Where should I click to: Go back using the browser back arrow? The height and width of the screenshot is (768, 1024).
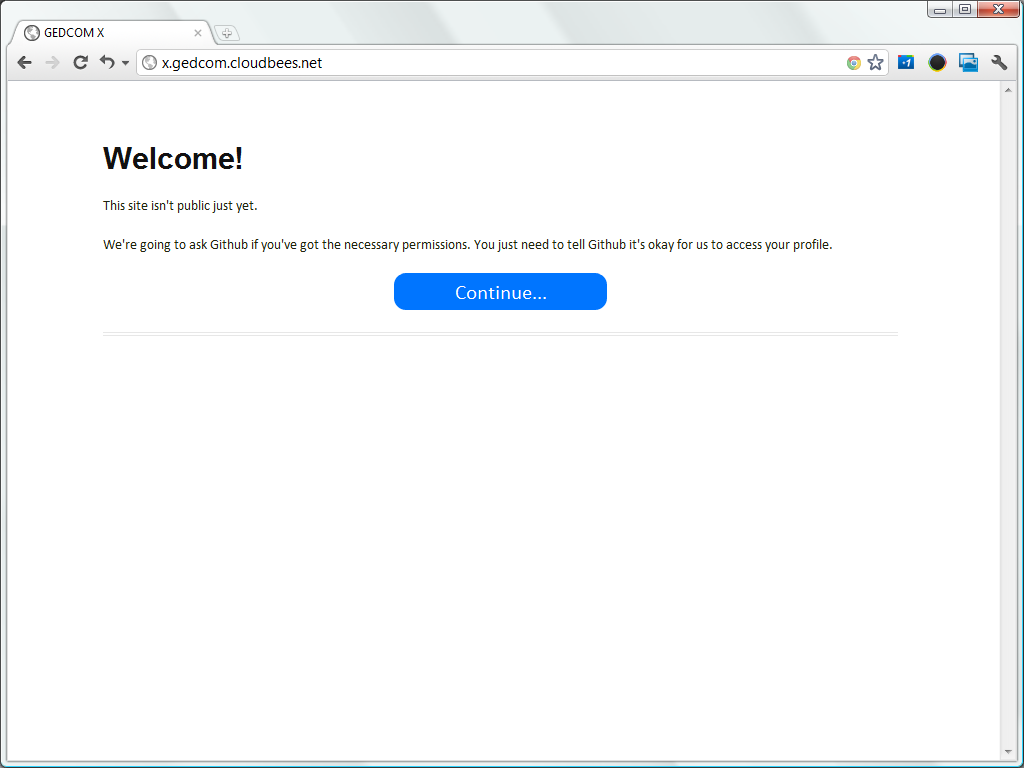(25, 63)
